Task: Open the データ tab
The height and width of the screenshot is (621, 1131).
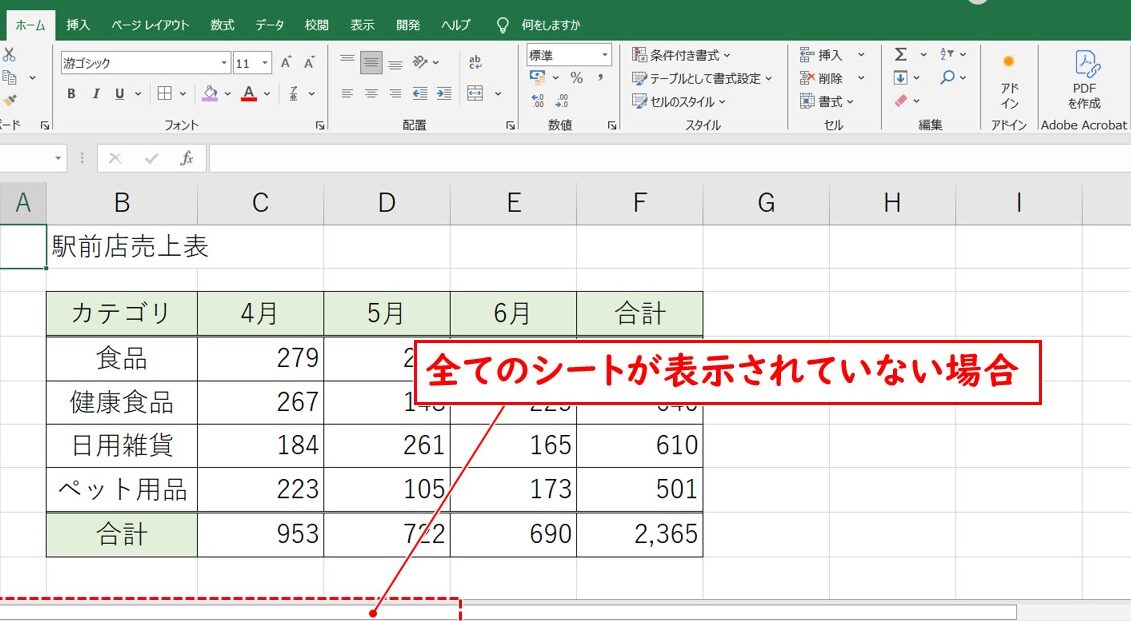Action: tap(269, 25)
